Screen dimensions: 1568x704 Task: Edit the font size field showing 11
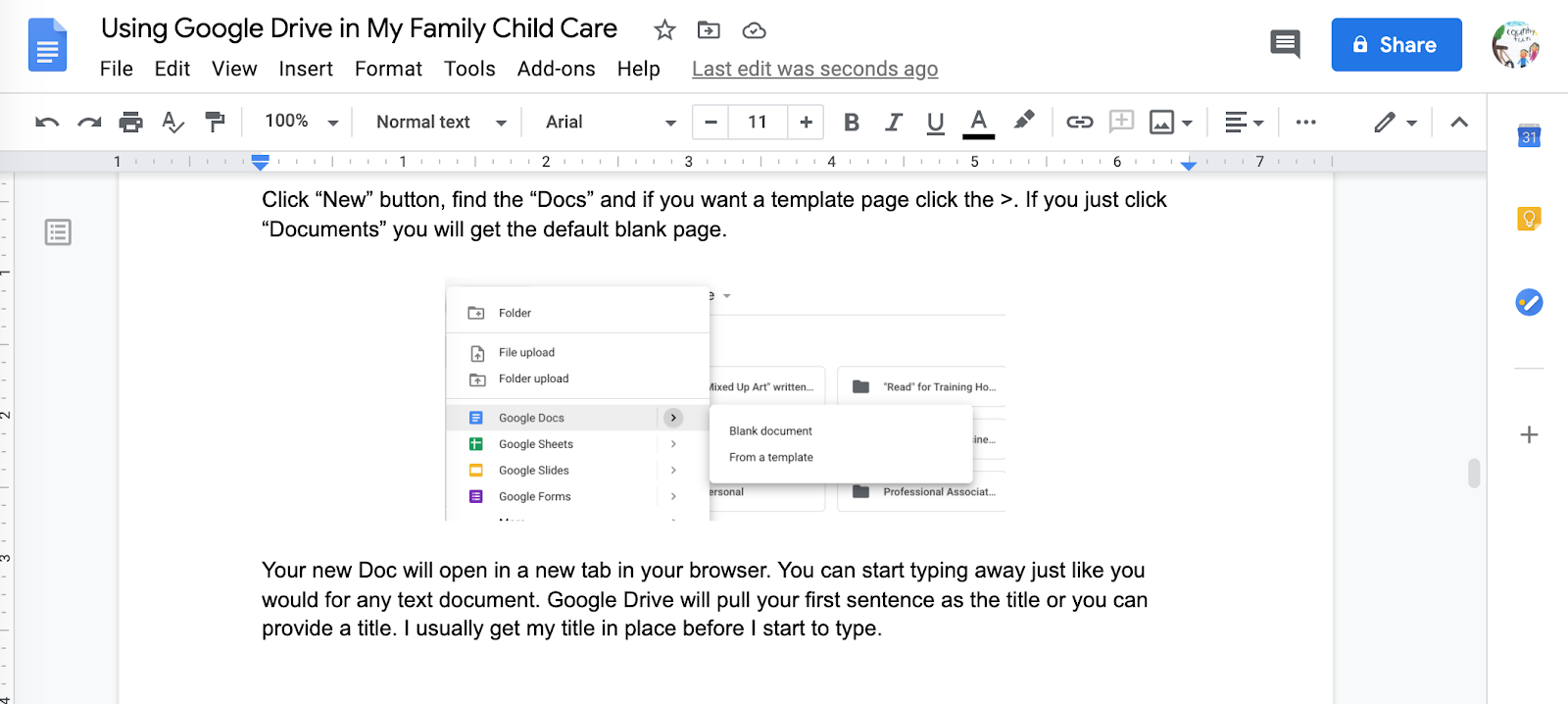coord(758,122)
